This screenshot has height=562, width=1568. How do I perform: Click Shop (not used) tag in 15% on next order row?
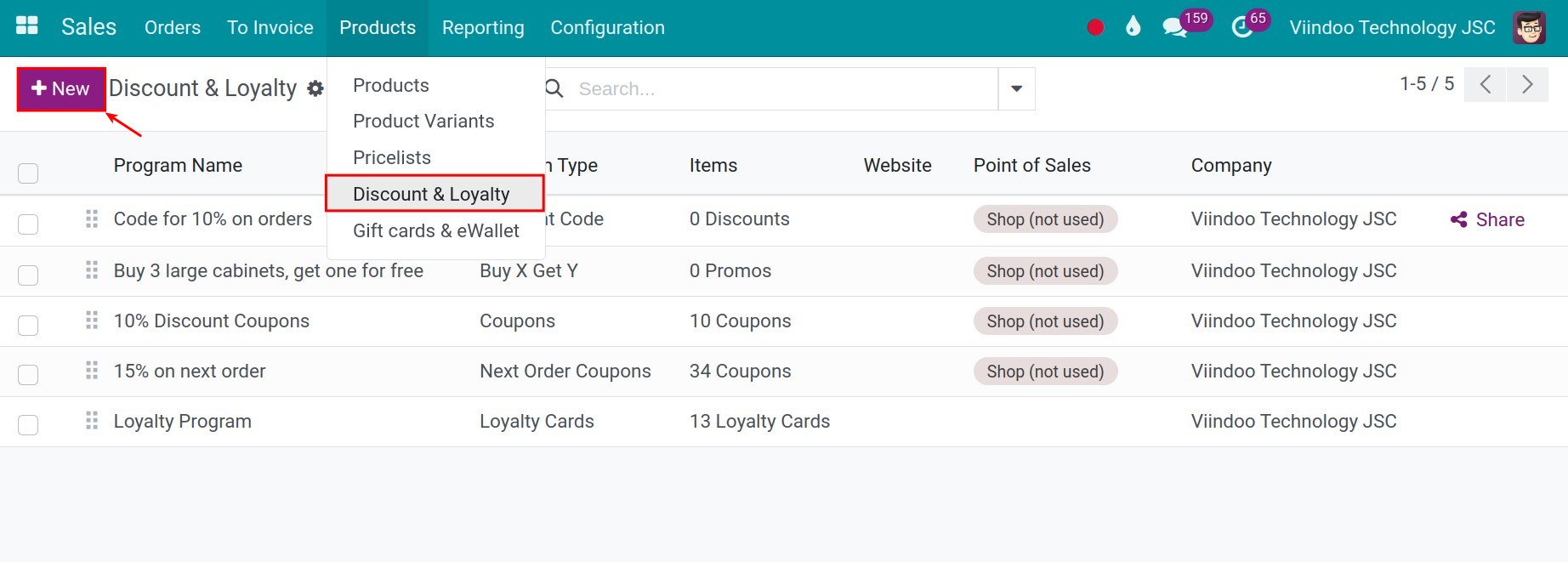pyautogui.click(x=1045, y=372)
